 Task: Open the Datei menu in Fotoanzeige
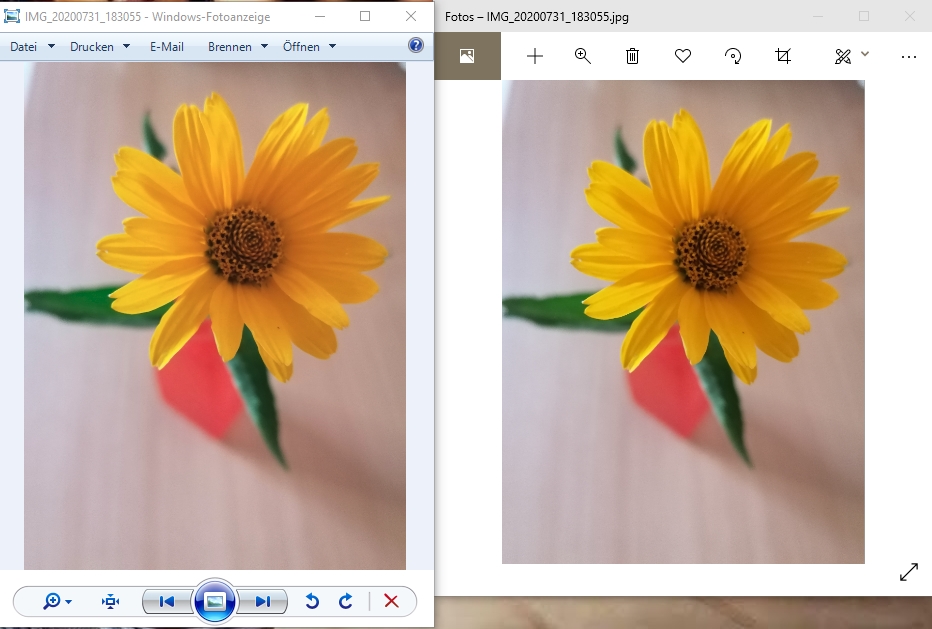[x=24, y=46]
